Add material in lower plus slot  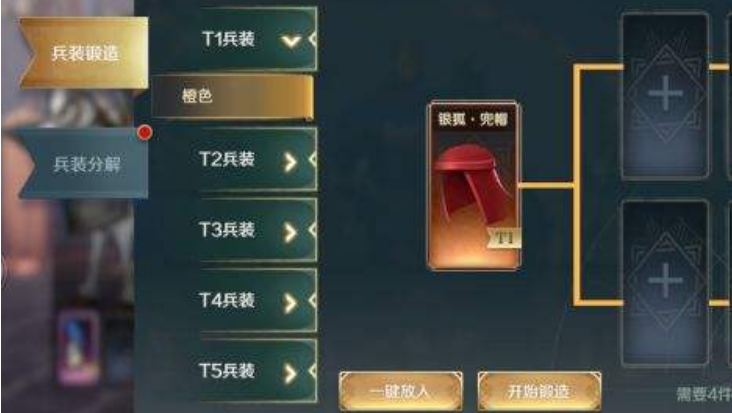(665, 281)
